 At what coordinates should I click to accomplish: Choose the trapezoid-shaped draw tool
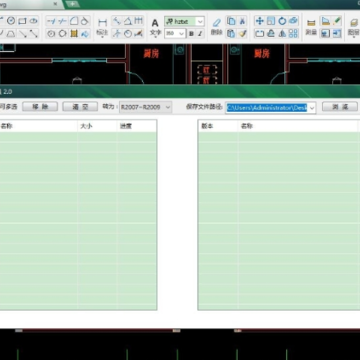point(11,33)
